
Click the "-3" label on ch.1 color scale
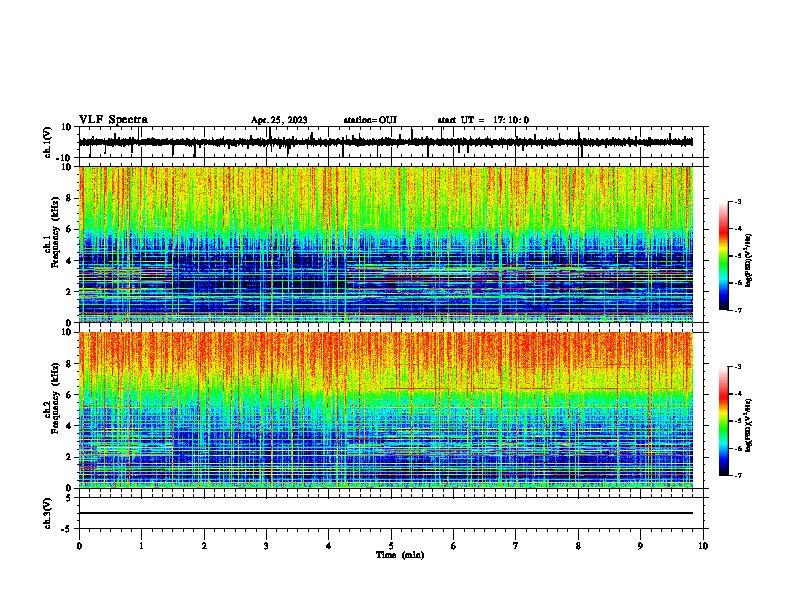pyautogui.click(x=738, y=201)
